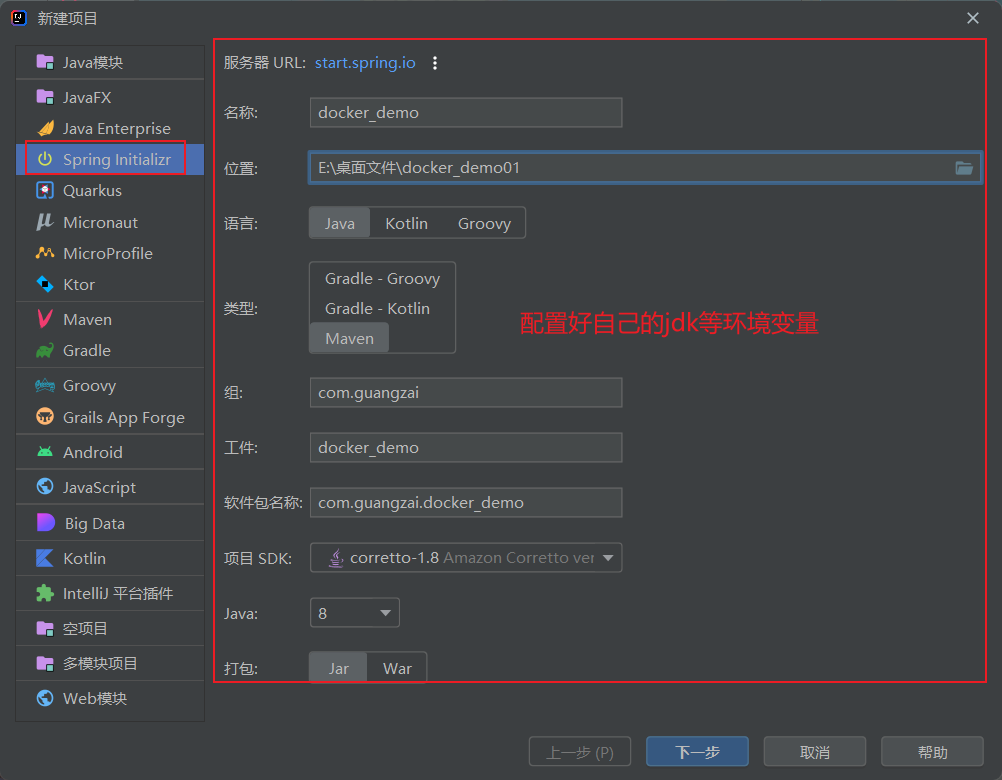This screenshot has height=780, width=1002.
Task: Click the Java模块 folder icon
Action: (45, 62)
